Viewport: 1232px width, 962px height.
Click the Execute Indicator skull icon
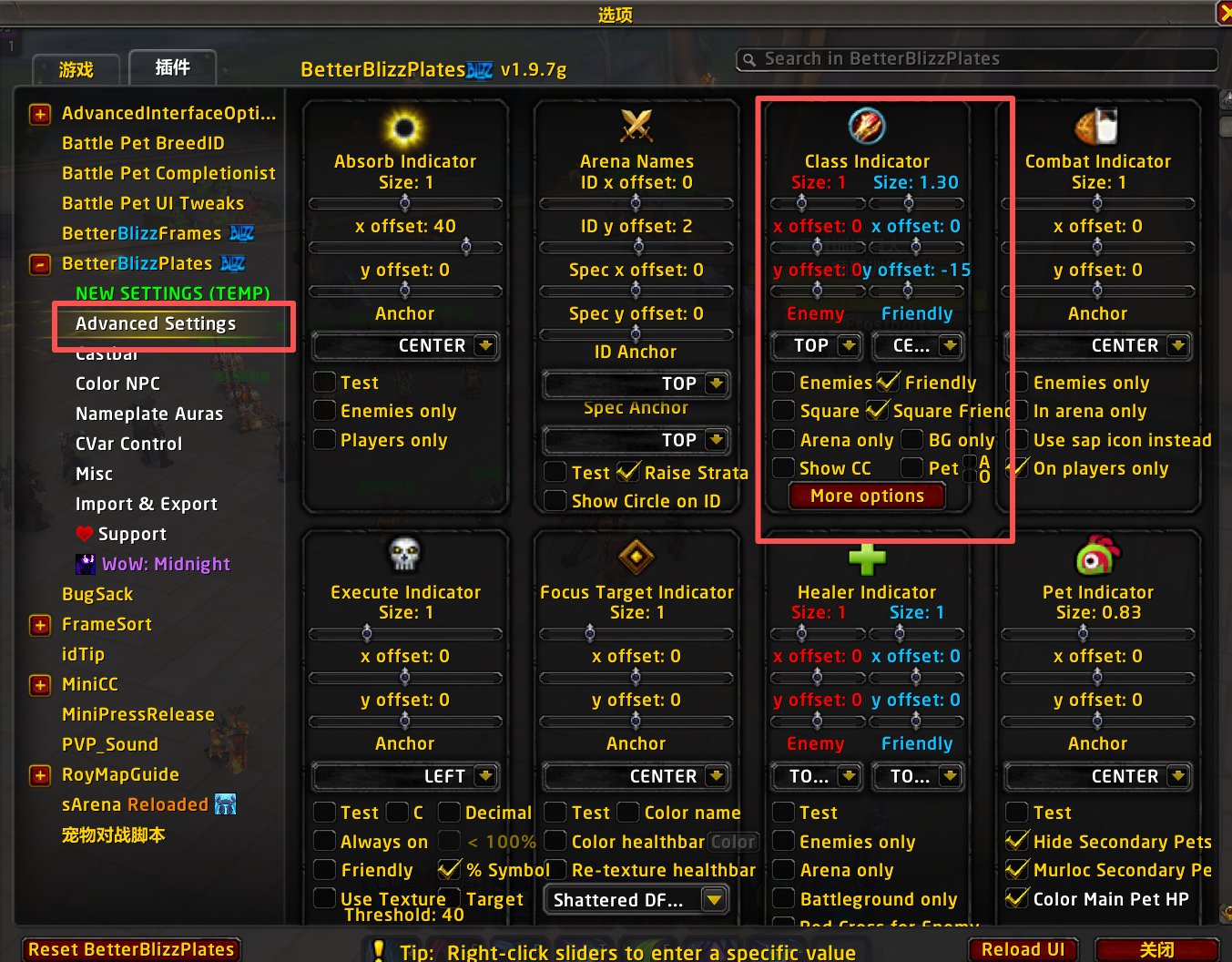tap(404, 554)
